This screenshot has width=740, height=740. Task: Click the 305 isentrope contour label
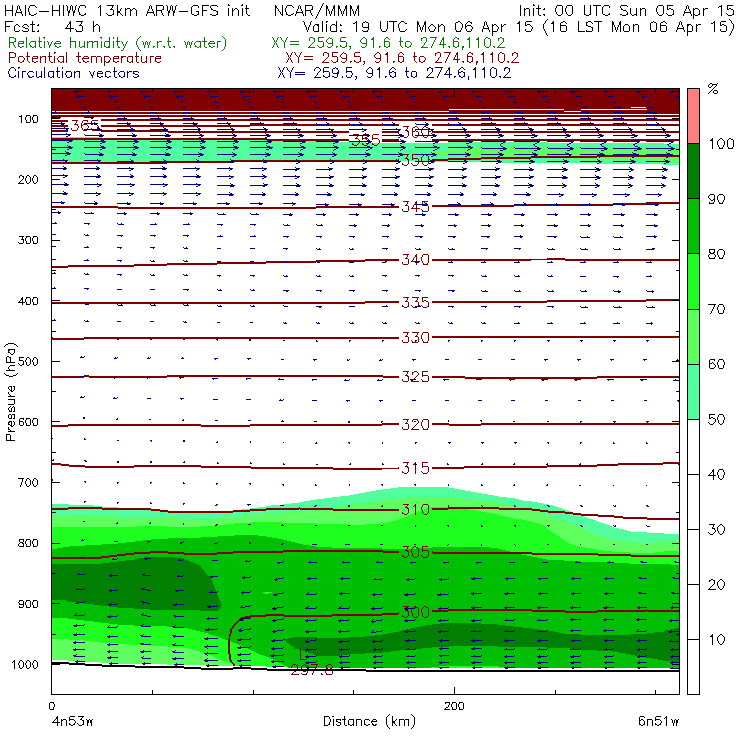click(x=415, y=552)
